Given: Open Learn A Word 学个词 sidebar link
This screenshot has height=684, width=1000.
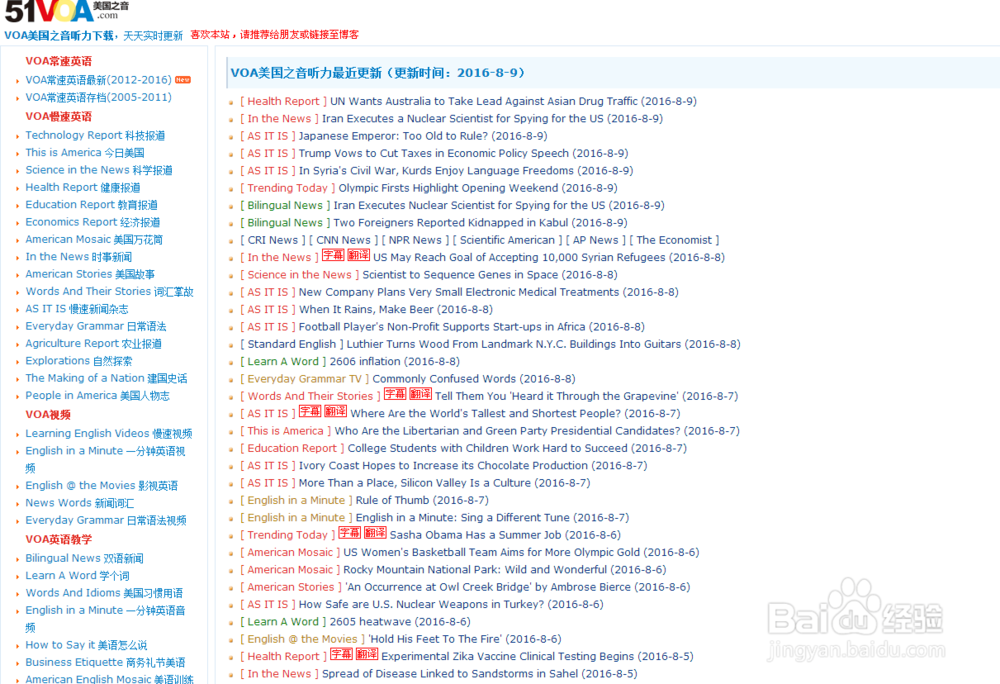Looking at the screenshot, I should pyautogui.click(x=77, y=575).
